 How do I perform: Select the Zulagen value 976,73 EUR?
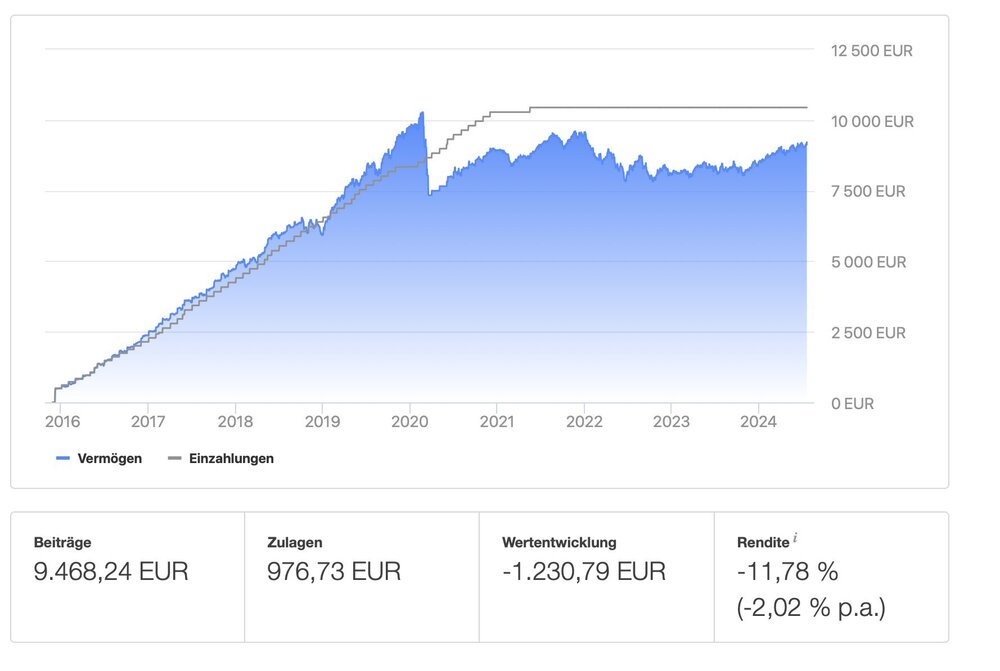coord(334,572)
